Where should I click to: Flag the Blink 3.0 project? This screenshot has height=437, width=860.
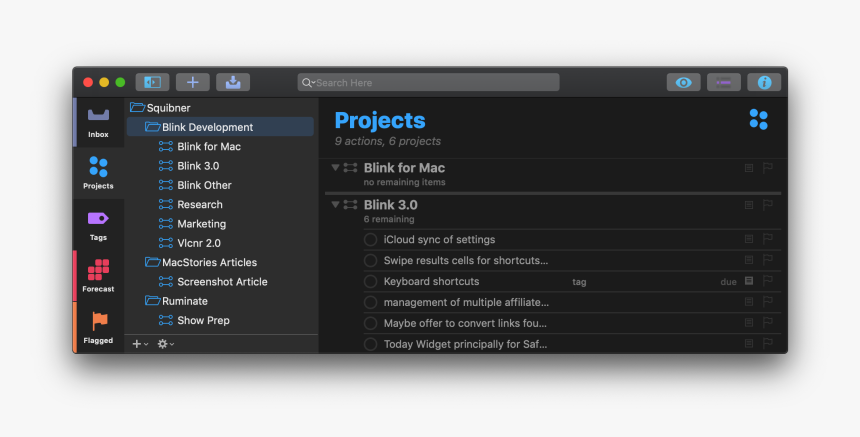pyautogui.click(x=768, y=205)
